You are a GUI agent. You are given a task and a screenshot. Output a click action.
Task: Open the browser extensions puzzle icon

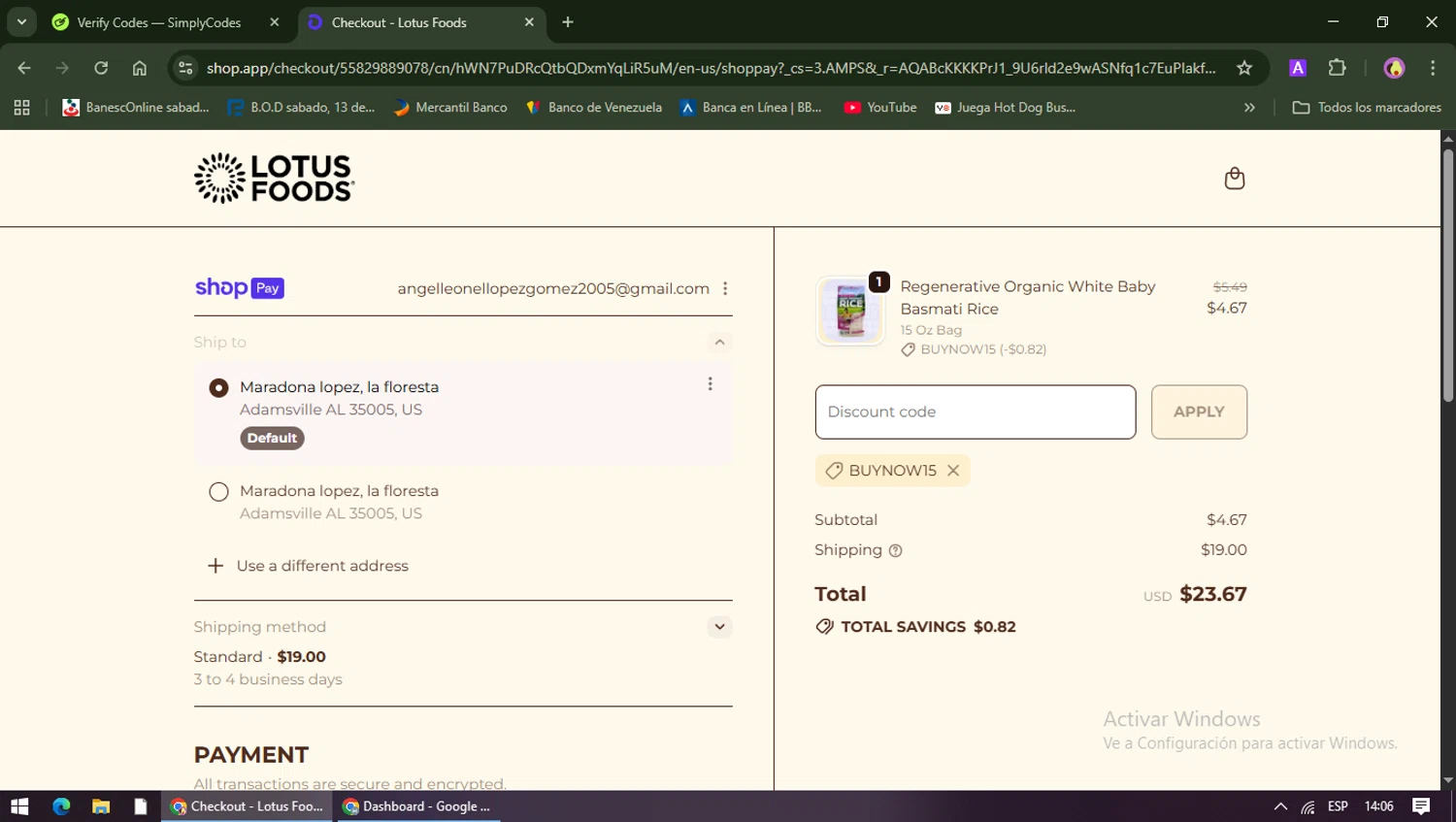[x=1338, y=68]
